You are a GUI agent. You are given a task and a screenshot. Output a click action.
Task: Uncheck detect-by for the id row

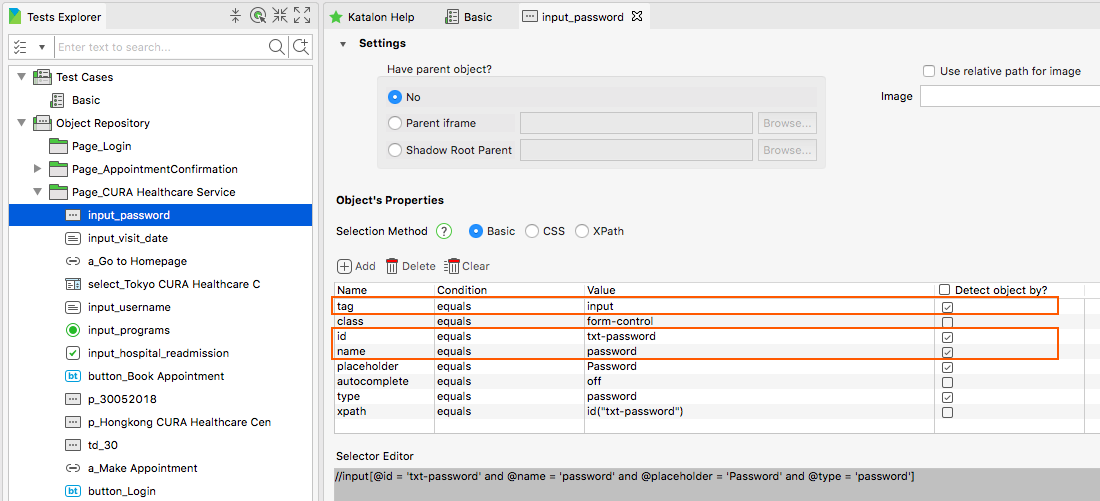click(x=948, y=338)
